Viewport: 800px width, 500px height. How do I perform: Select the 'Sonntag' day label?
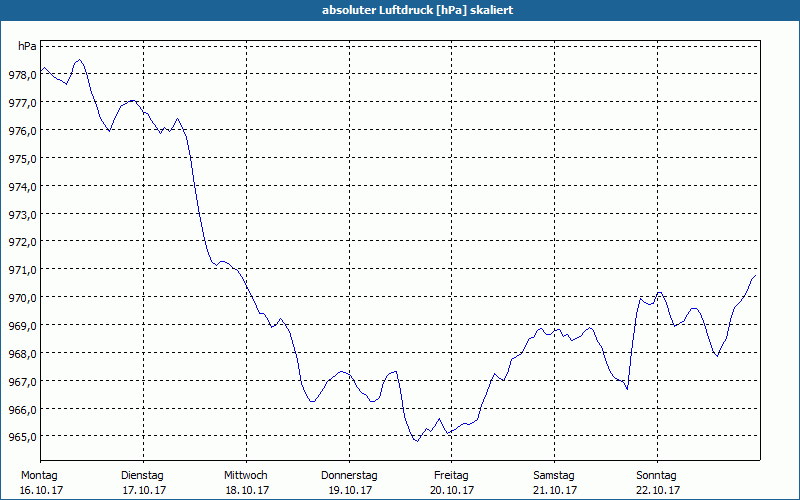(656, 476)
